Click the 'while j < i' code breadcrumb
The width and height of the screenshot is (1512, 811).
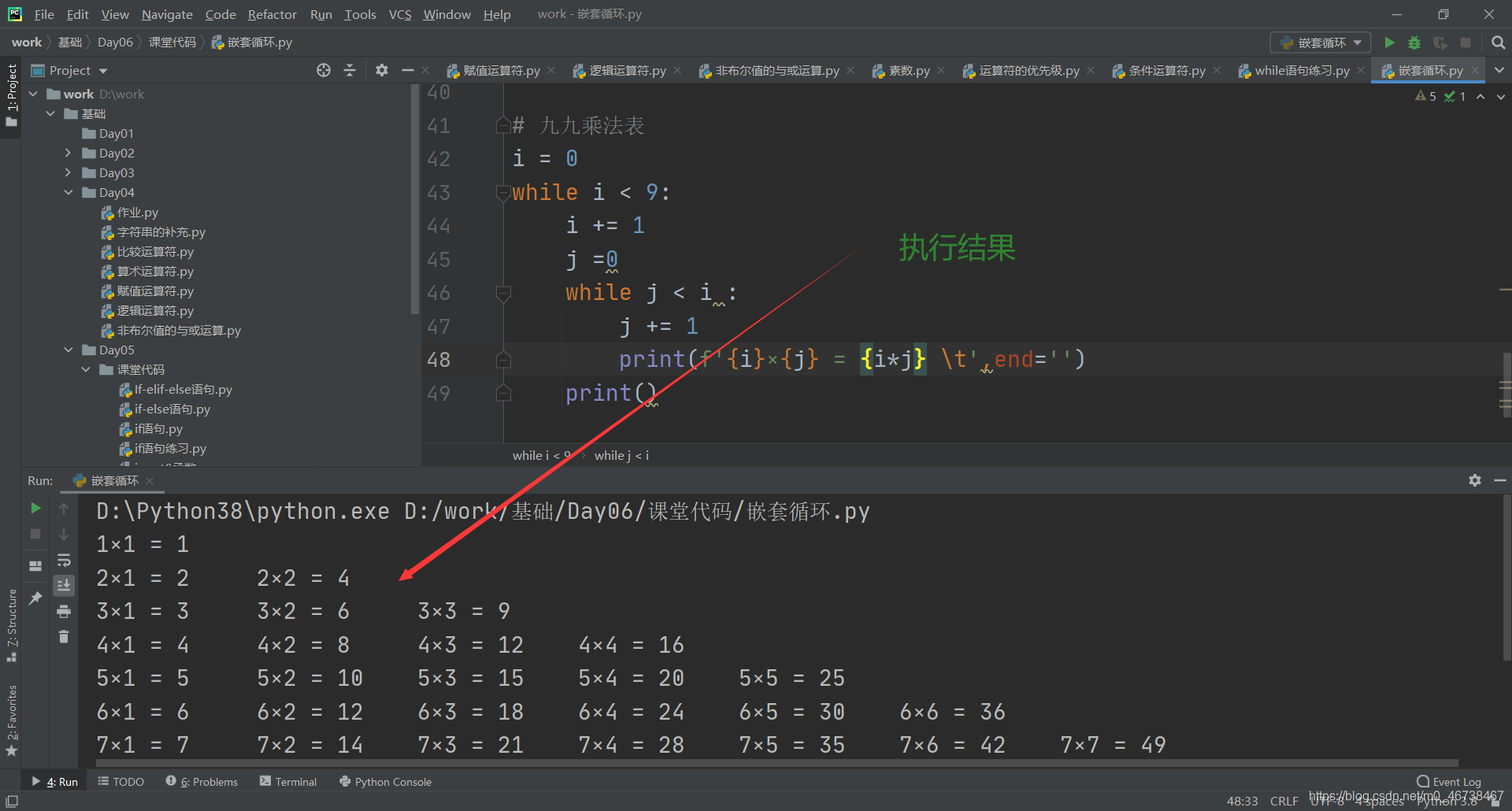click(x=621, y=455)
